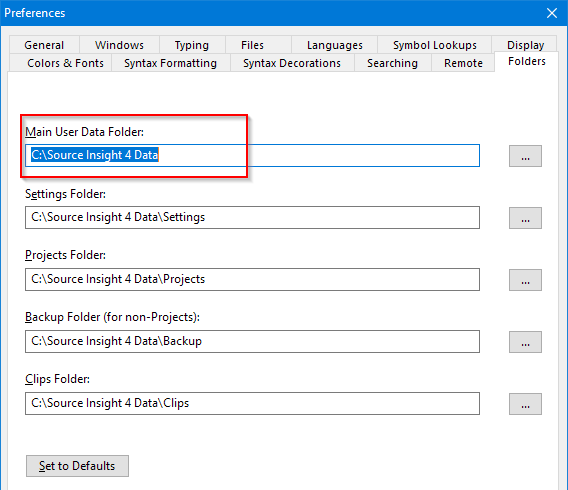Click the Main User Data Folder field
This screenshot has width=568, height=490.
click(x=252, y=156)
